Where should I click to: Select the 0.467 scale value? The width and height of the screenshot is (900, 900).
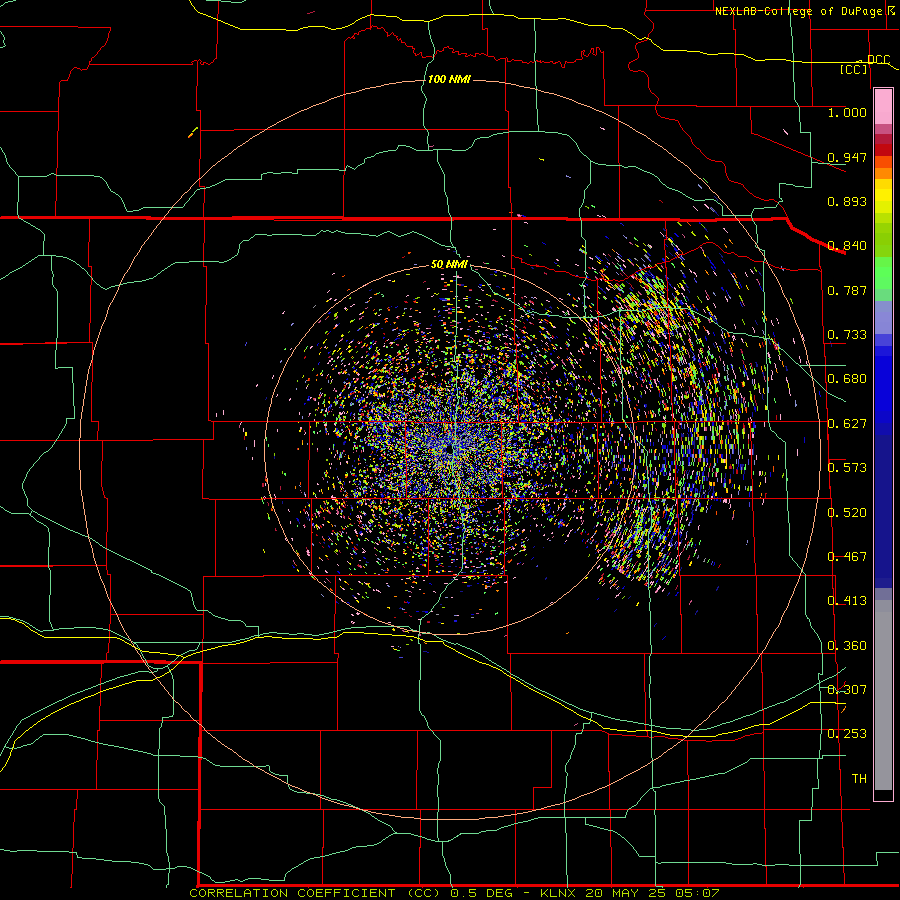pos(847,557)
